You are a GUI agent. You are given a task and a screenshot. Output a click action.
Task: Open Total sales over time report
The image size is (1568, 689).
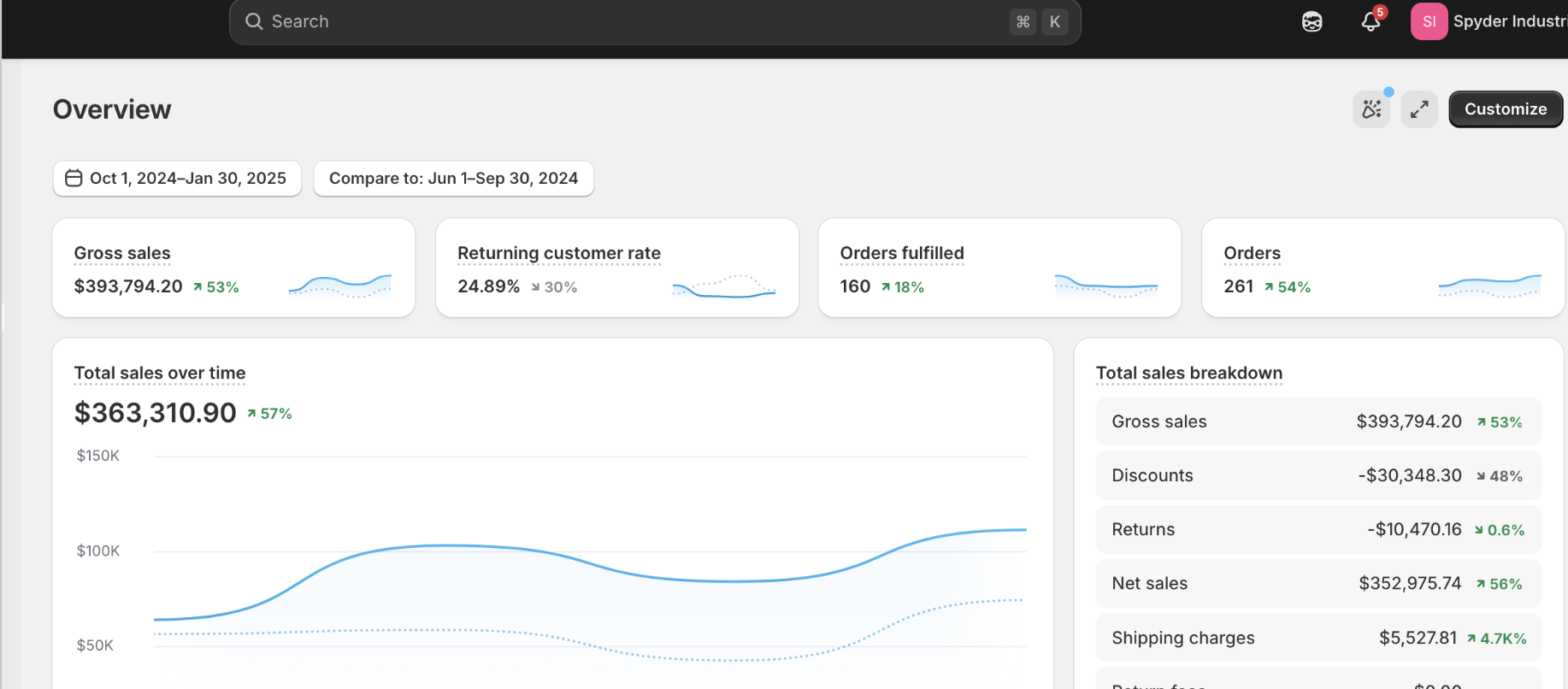(160, 373)
